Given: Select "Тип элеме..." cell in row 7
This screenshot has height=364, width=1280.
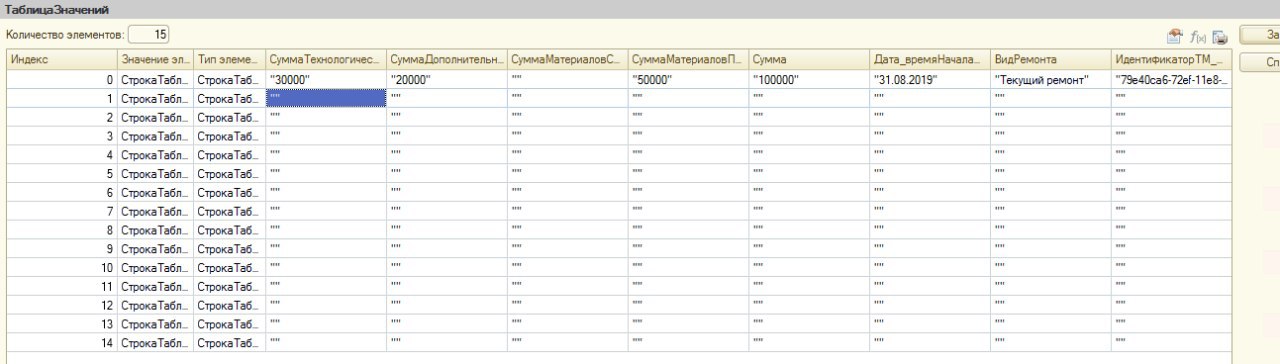Looking at the screenshot, I should [230, 211].
